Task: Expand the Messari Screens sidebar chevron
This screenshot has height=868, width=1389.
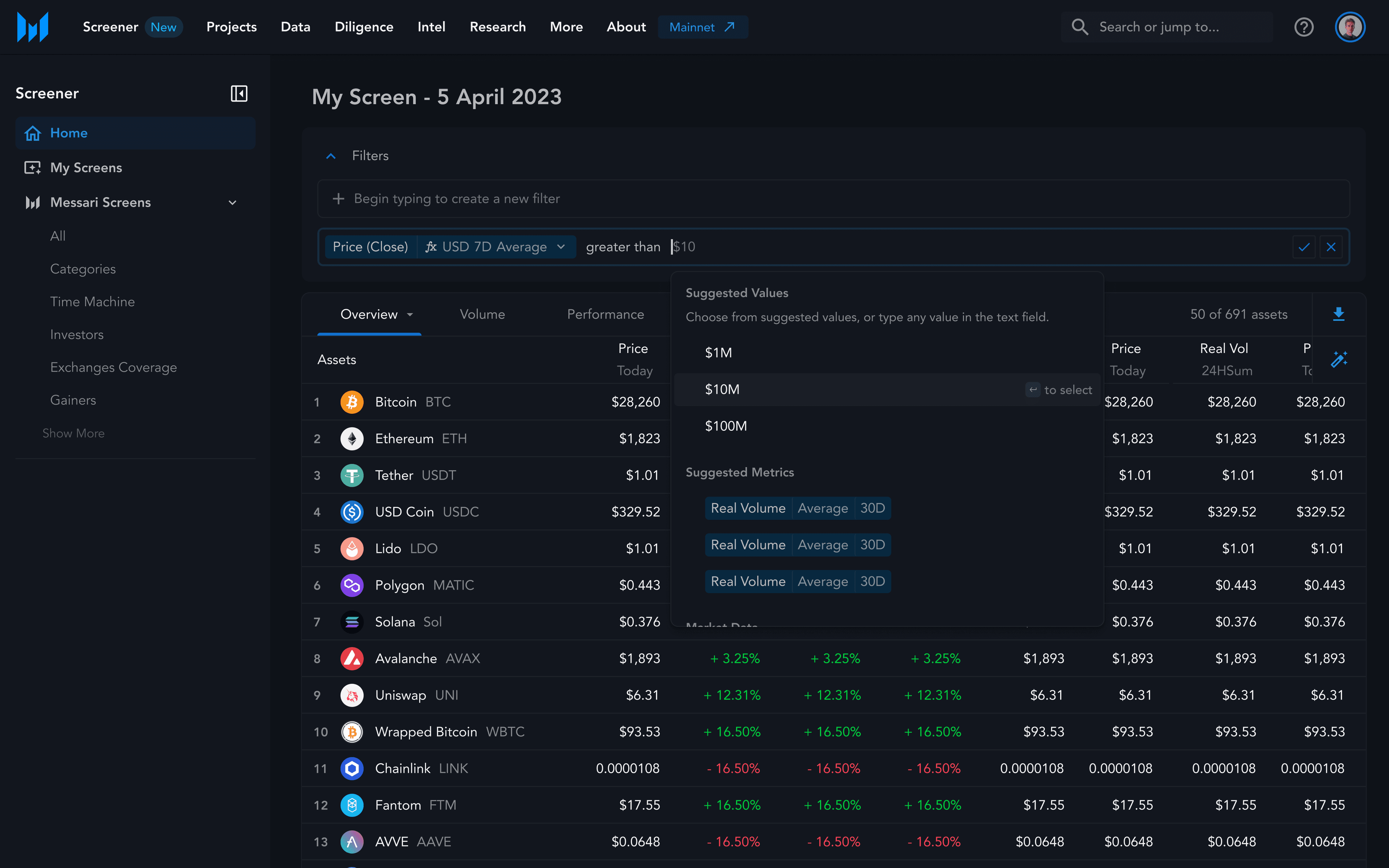Action: 233,203
